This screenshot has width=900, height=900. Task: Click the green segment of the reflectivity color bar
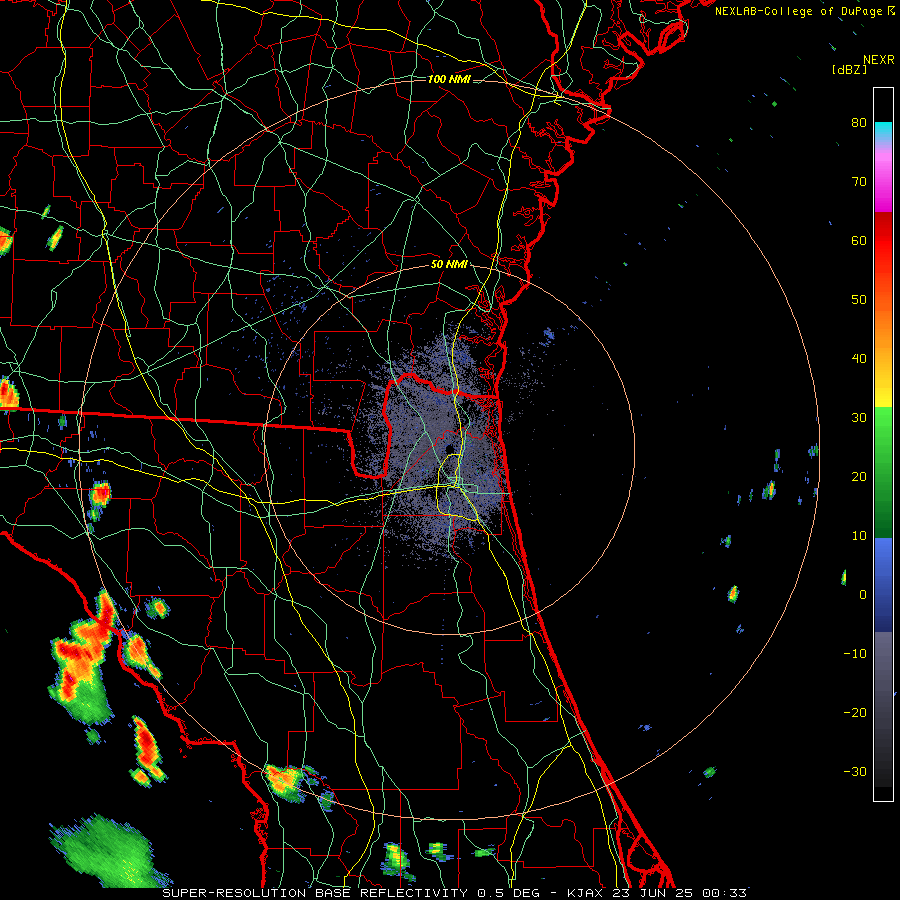coord(883,472)
